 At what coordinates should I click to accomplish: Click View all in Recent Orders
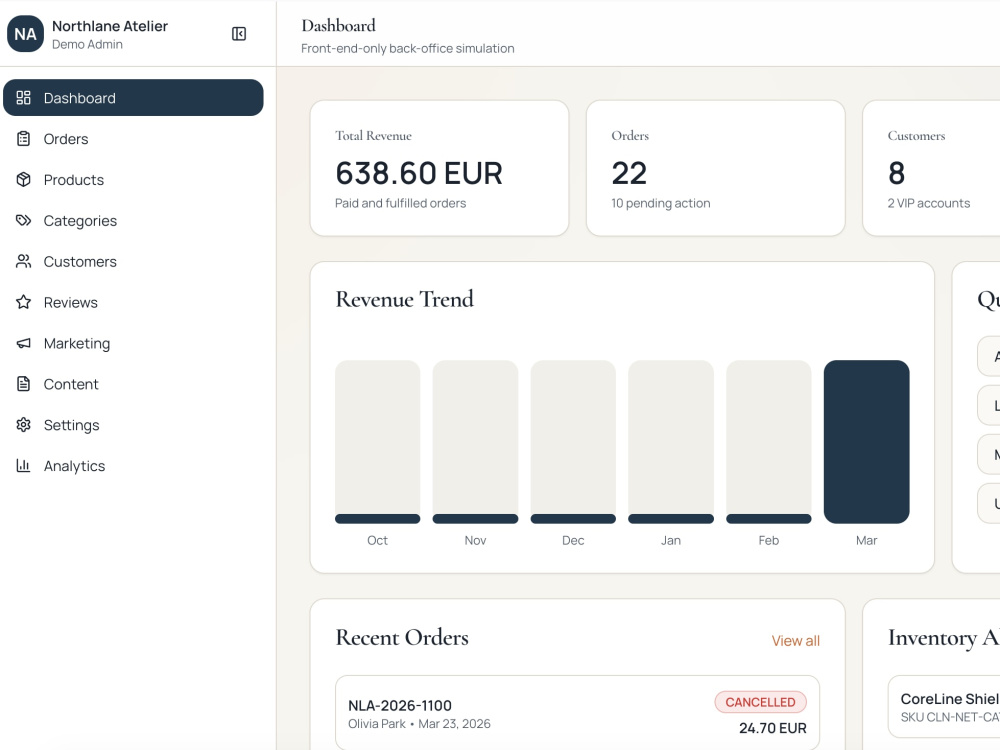coord(795,640)
